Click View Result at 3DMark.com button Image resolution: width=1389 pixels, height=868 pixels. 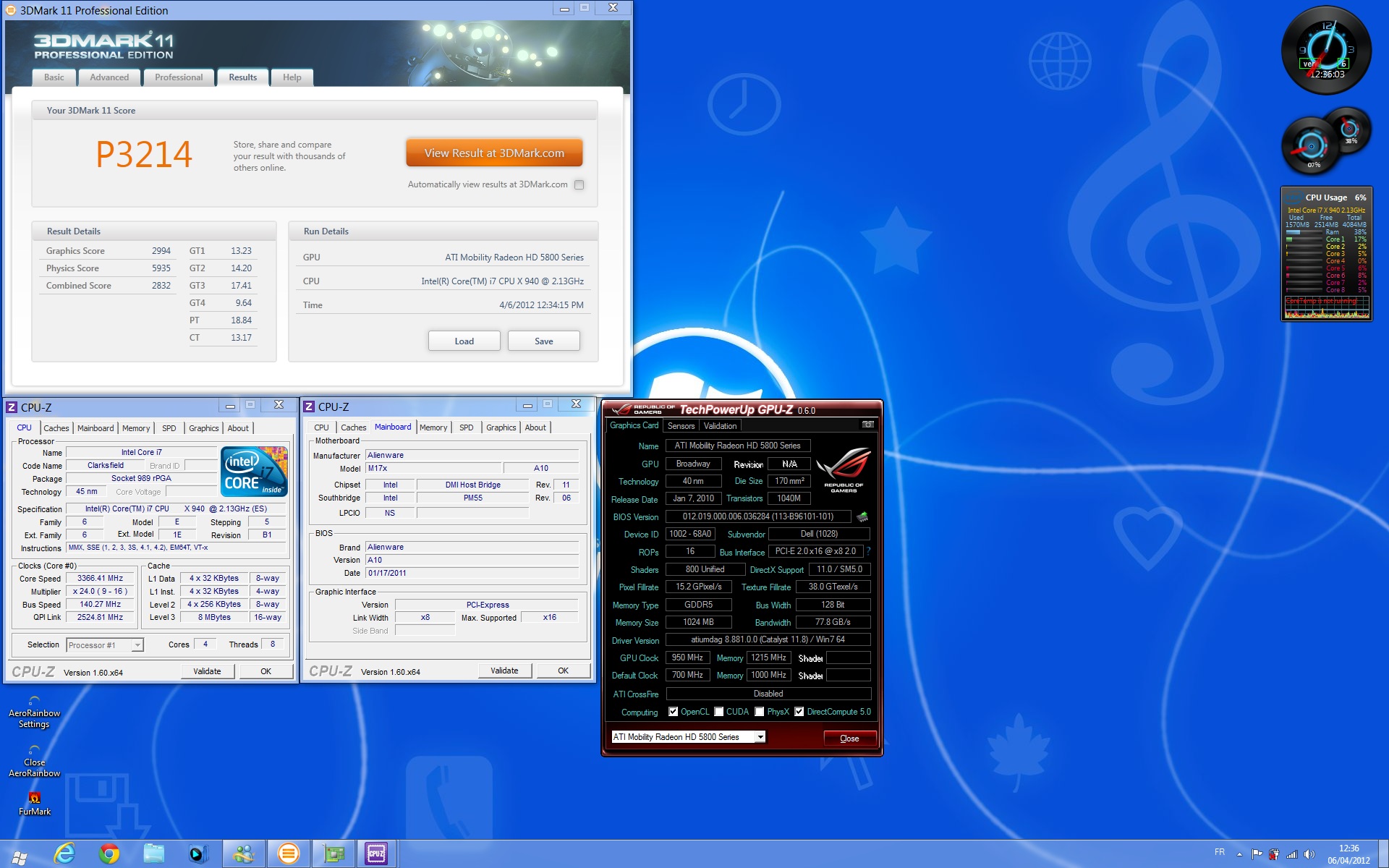click(494, 153)
